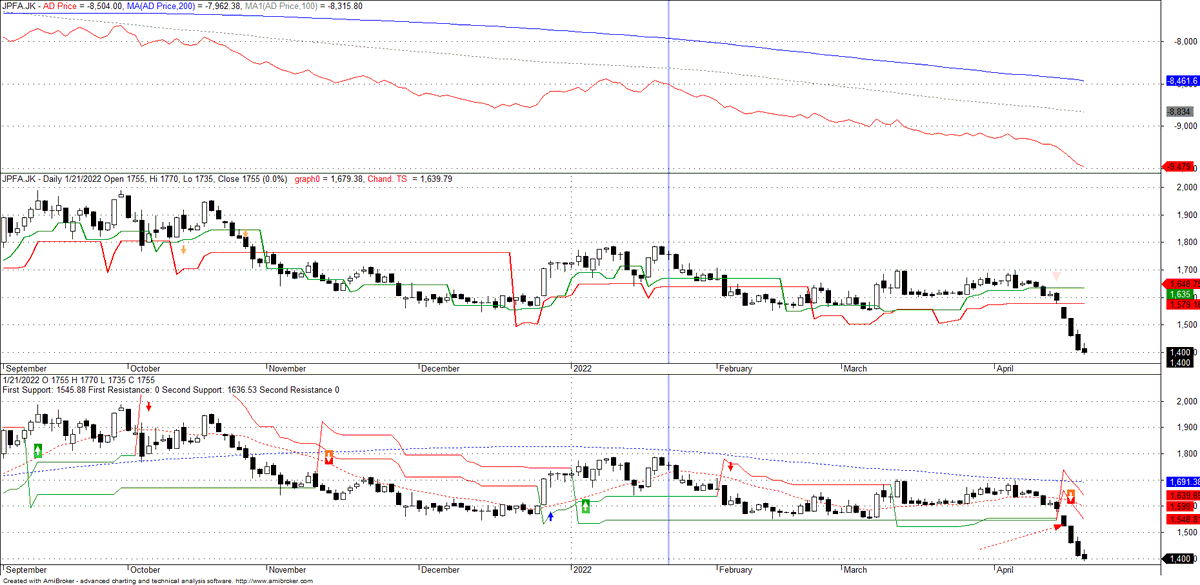Click blue up arrow in late December in bottom pane
1200x585 pixels.
(x=550, y=518)
